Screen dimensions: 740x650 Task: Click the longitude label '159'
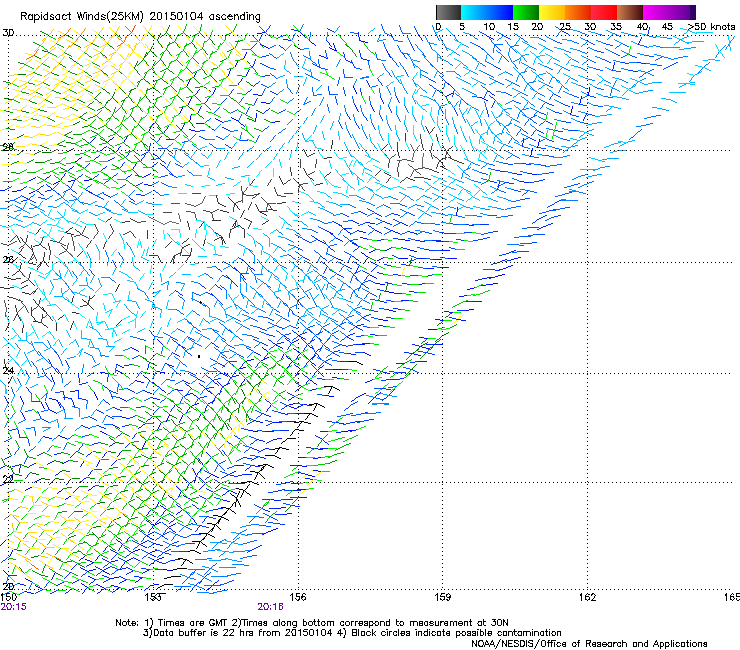click(443, 597)
